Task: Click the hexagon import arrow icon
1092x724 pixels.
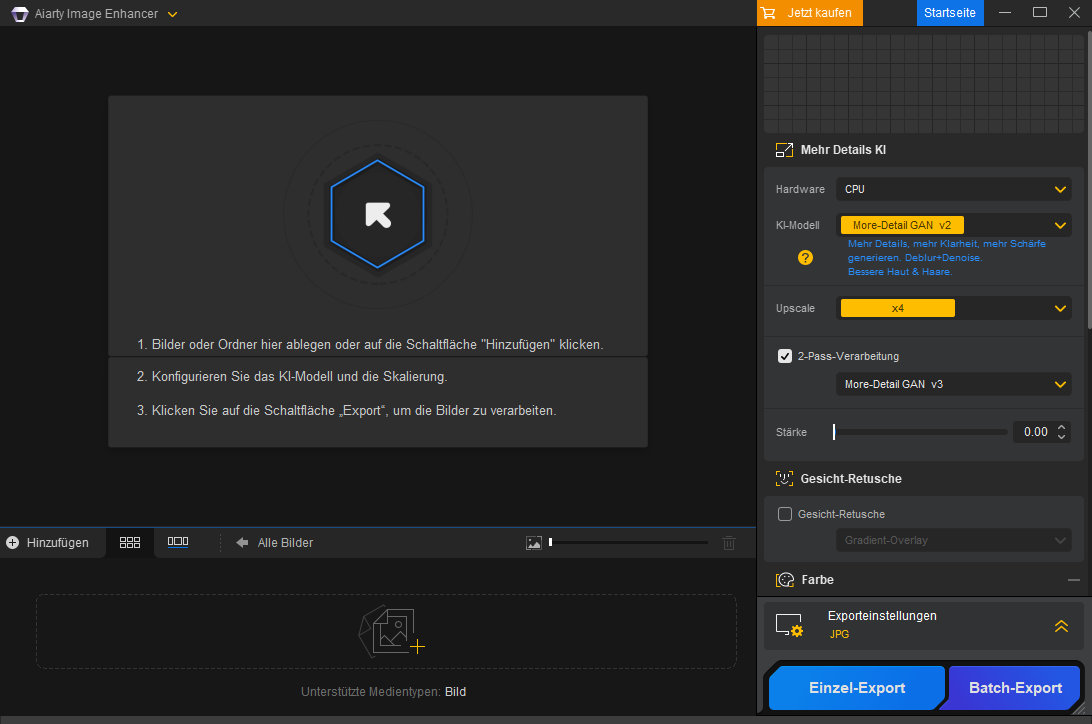Action: pos(377,214)
